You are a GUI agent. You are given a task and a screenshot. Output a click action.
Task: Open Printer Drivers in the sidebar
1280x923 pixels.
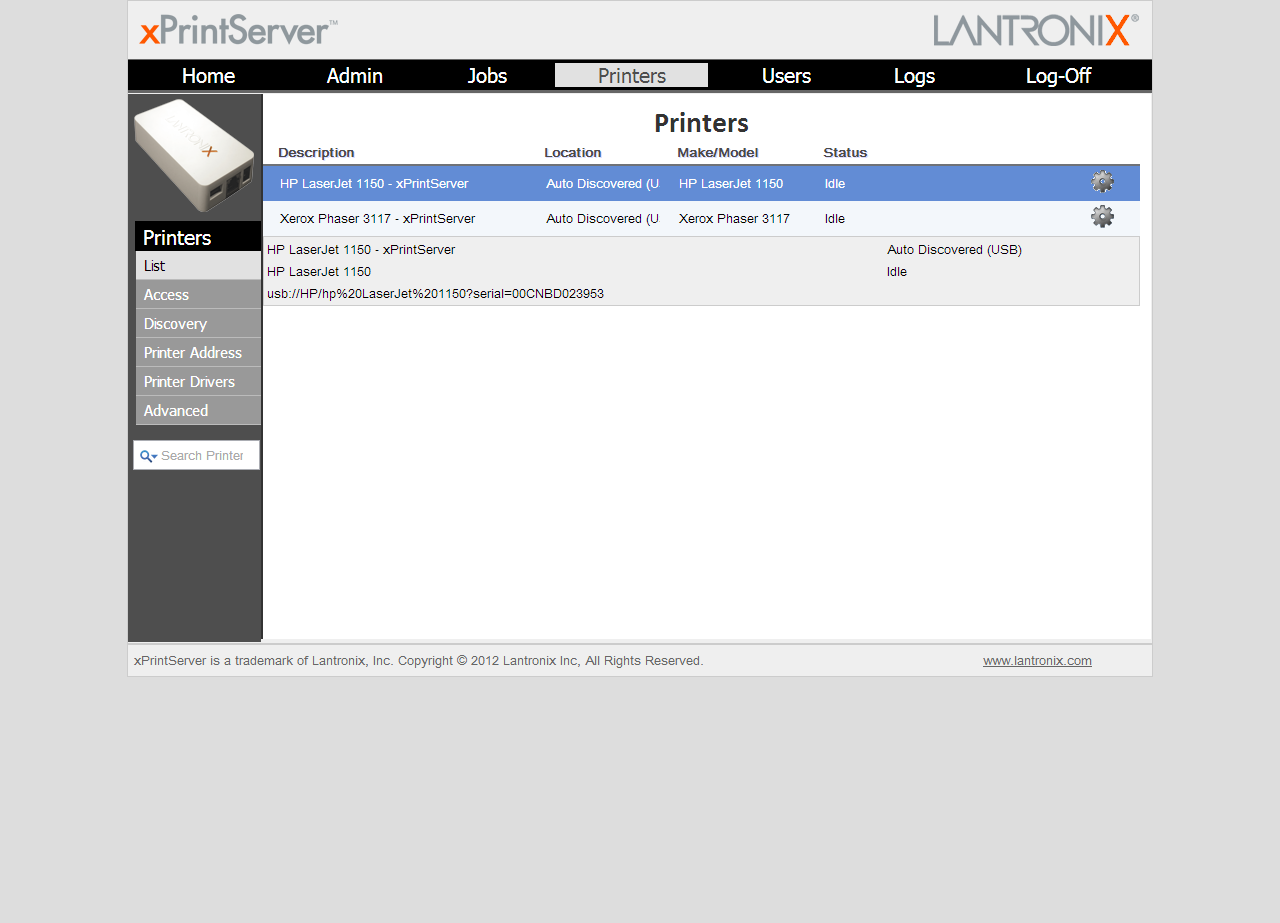click(x=198, y=382)
